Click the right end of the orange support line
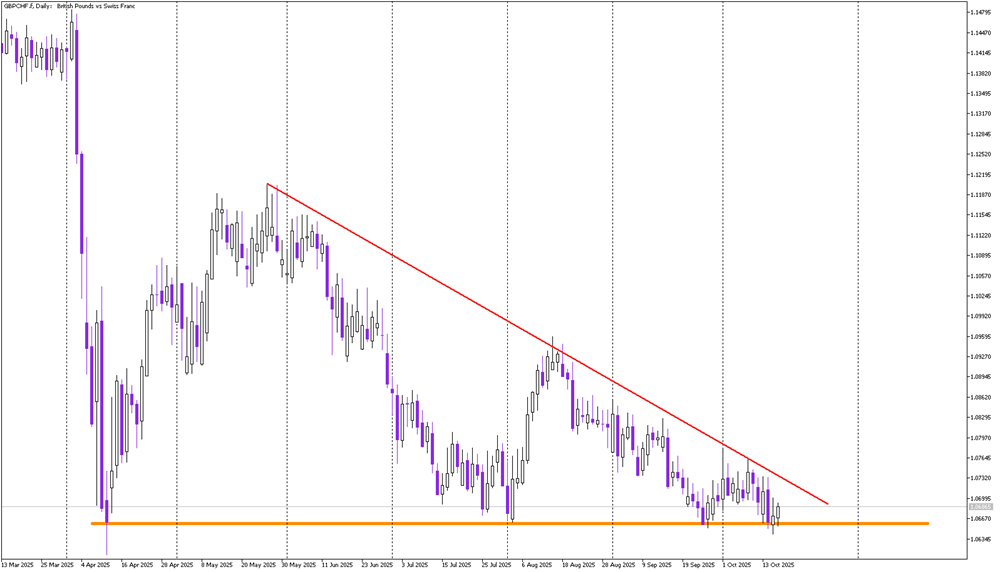This screenshot has width=1000, height=572. coord(927,523)
